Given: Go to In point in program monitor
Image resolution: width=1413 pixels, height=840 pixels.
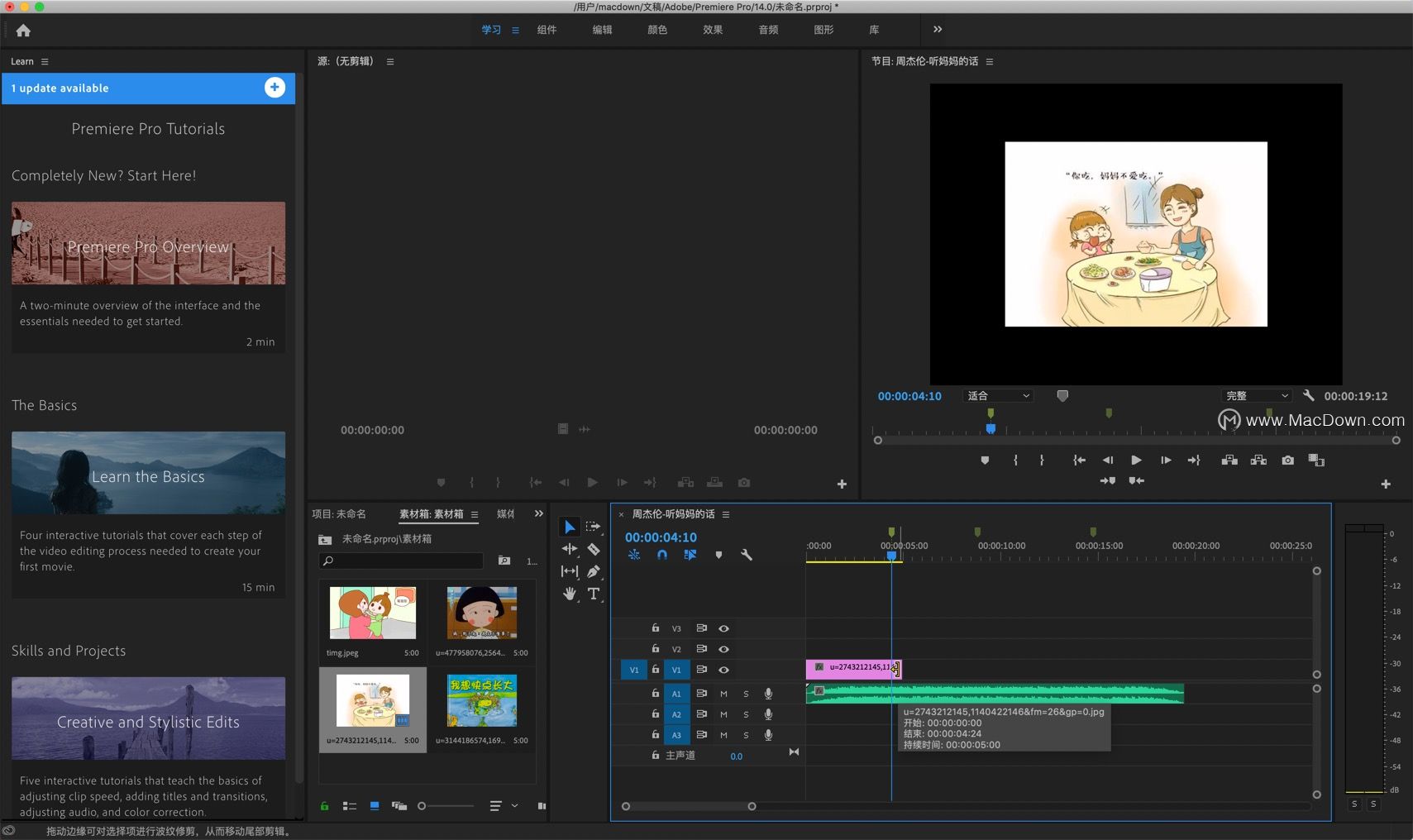Looking at the screenshot, I should click(x=1079, y=461).
